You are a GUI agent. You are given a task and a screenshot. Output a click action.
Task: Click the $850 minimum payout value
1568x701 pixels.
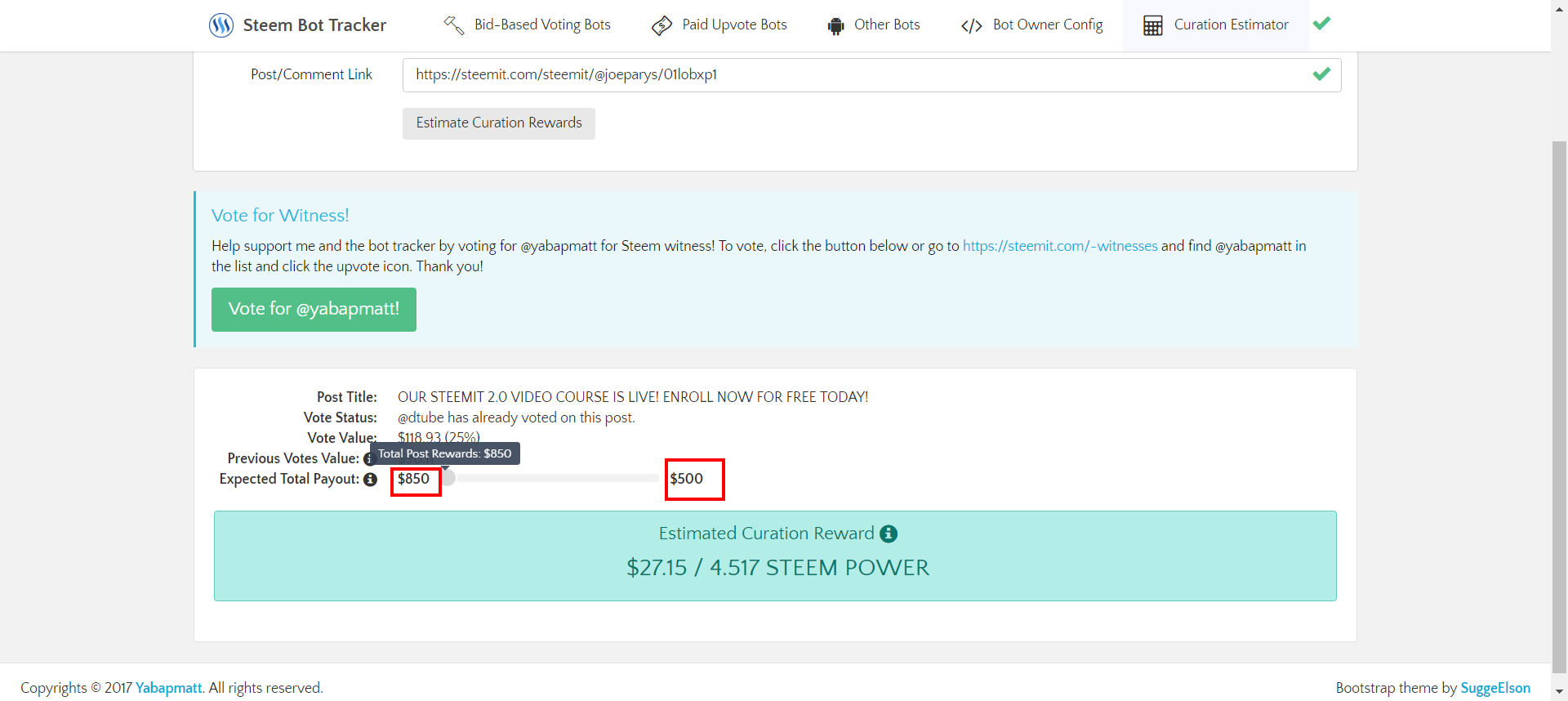click(x=413, y=479)
